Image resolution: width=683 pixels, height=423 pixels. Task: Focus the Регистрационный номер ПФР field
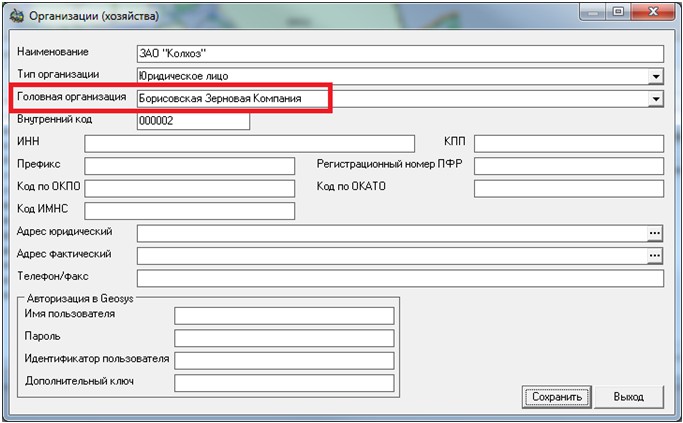(568, 166)
